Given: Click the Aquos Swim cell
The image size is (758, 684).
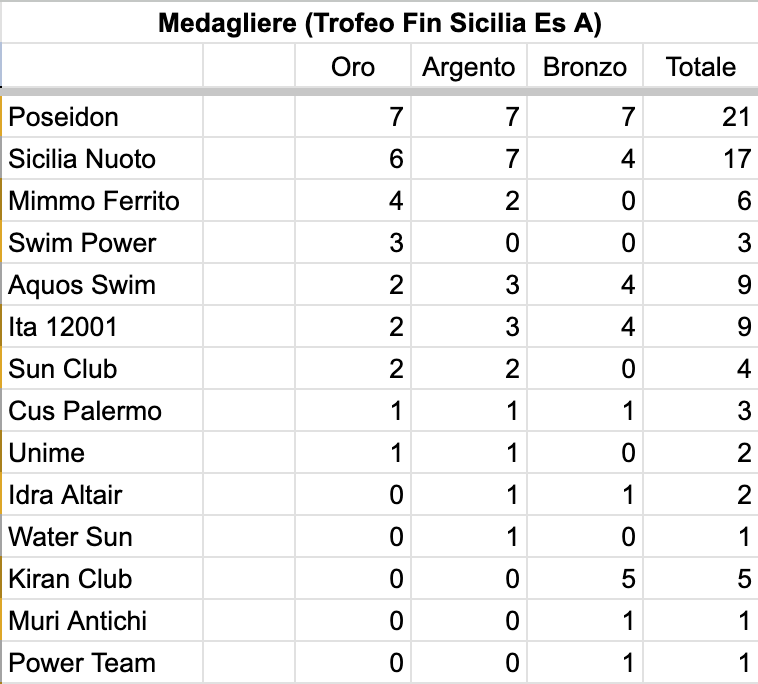Looking at the screenshot, I should point(102,285).
